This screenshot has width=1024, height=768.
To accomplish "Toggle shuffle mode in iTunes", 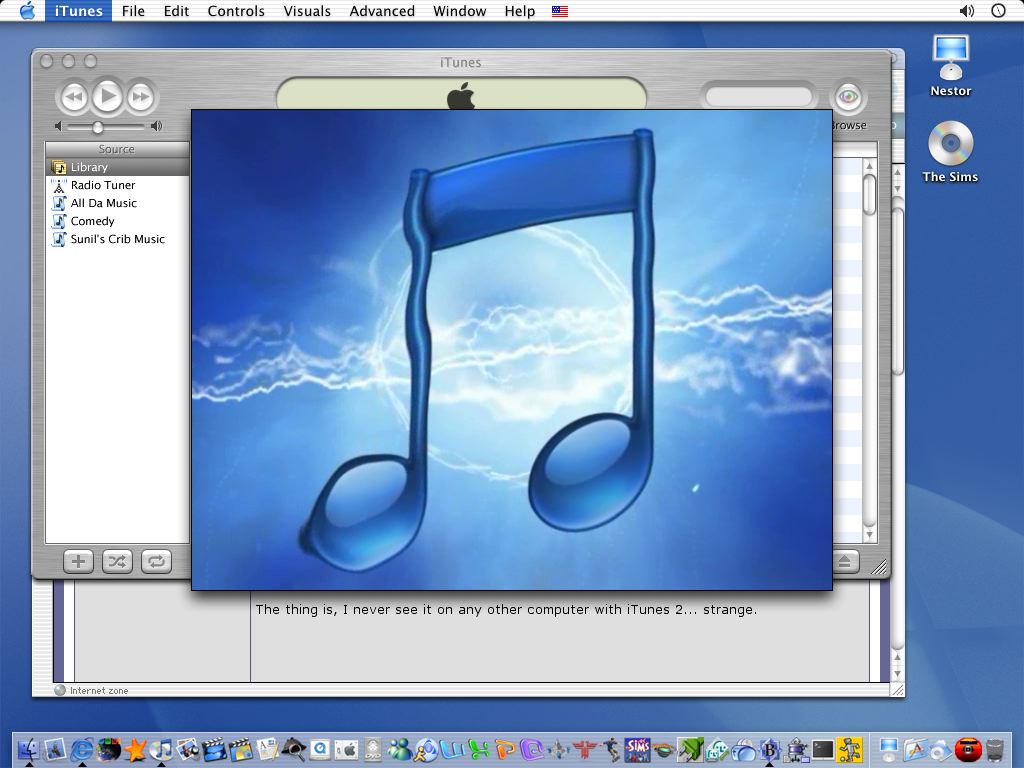I will 118,562.
